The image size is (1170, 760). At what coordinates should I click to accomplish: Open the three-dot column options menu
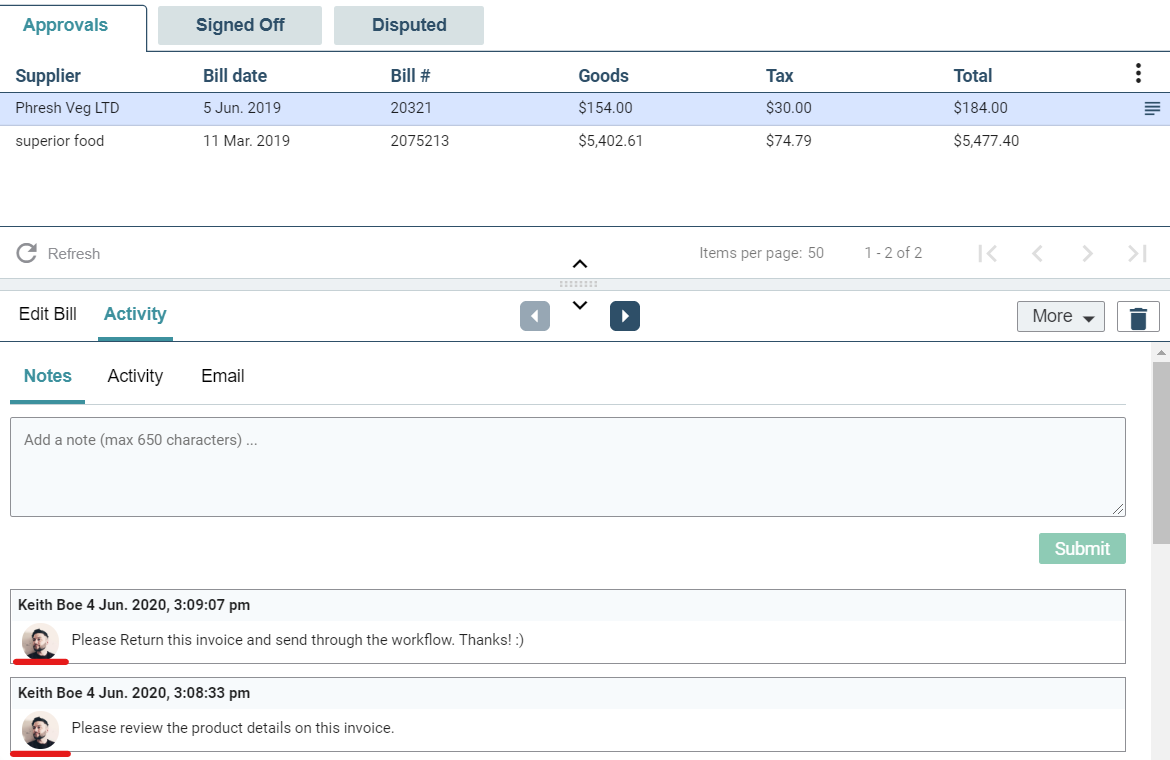coord(1138,73)
